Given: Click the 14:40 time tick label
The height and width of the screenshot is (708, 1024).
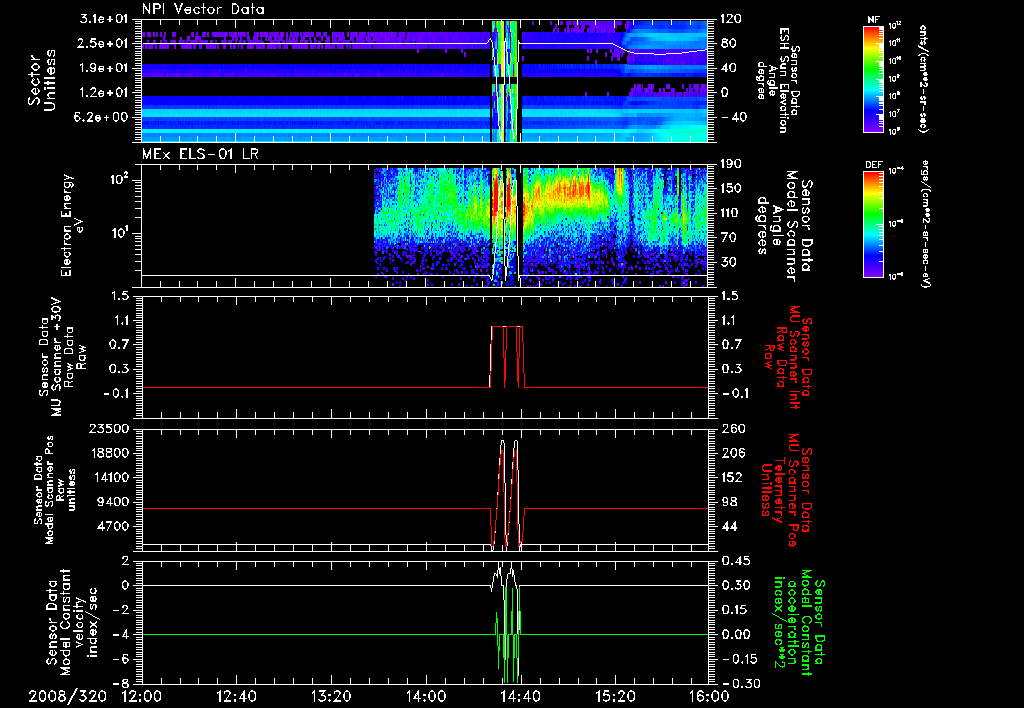Looking at the screenshot, I should pos(520,695).
